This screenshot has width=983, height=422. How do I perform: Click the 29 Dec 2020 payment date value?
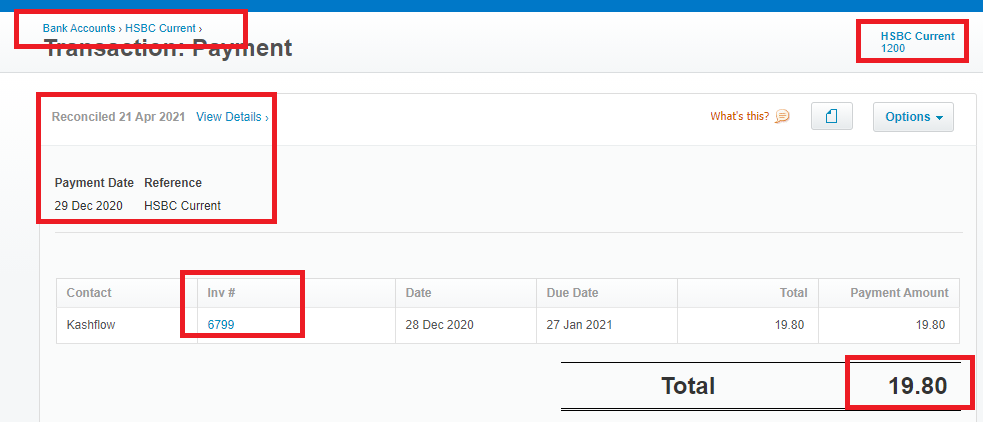click(88, 206)
